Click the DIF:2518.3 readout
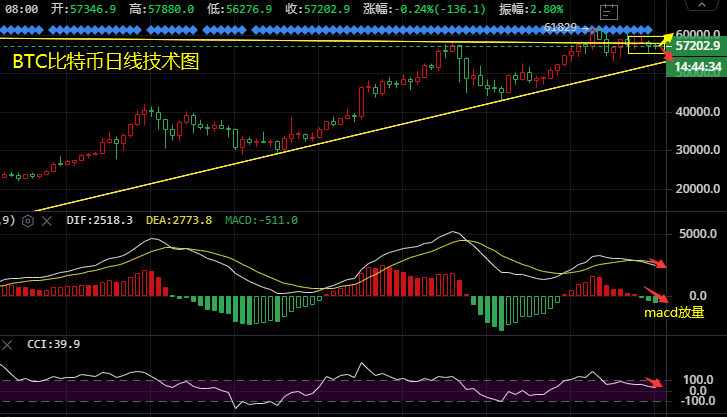Viewport: 727px width, 417px height. click(x=100, y=220)
